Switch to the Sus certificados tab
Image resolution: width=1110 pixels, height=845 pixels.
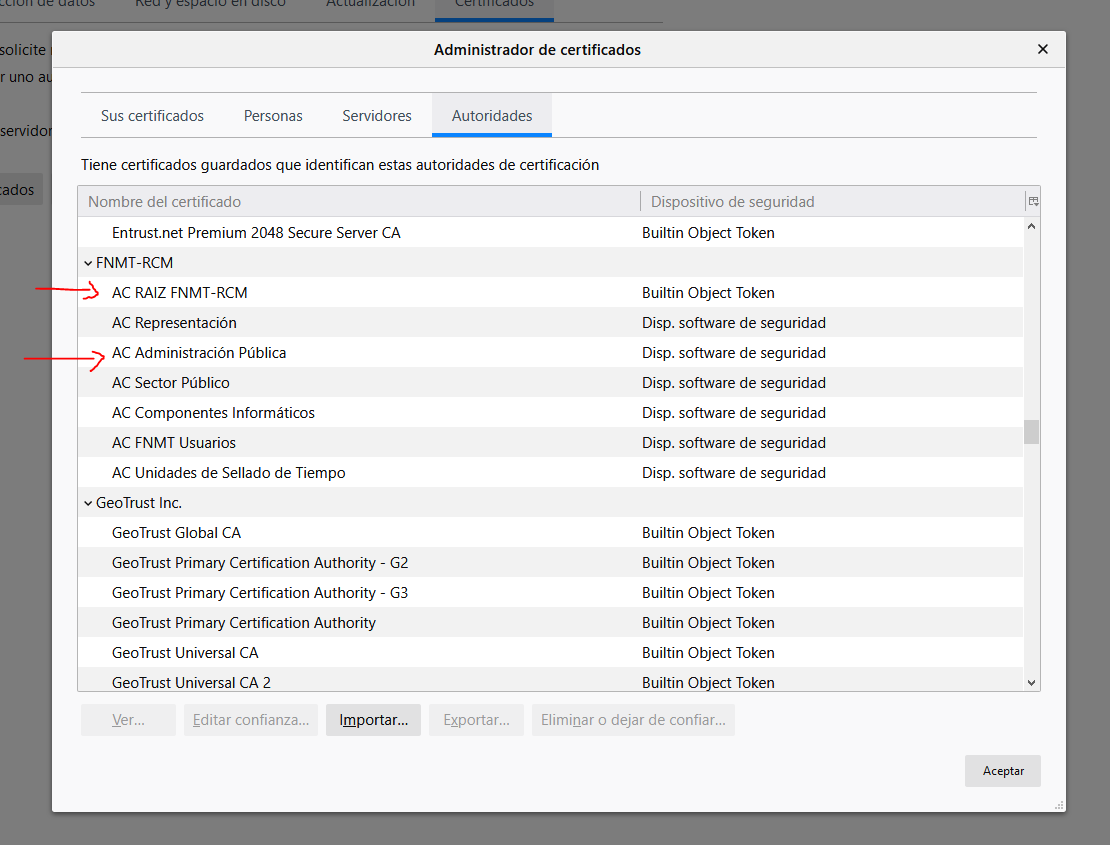[x=152, y=115]
